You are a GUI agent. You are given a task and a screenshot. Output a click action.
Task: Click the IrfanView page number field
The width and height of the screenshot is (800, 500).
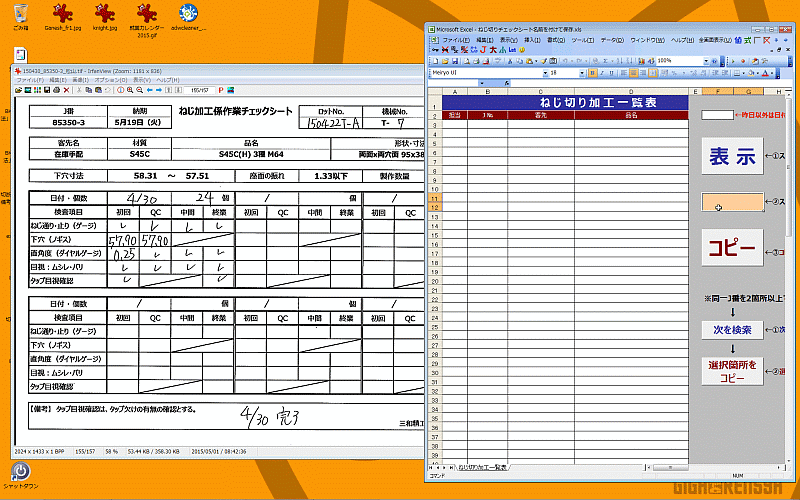199,90
